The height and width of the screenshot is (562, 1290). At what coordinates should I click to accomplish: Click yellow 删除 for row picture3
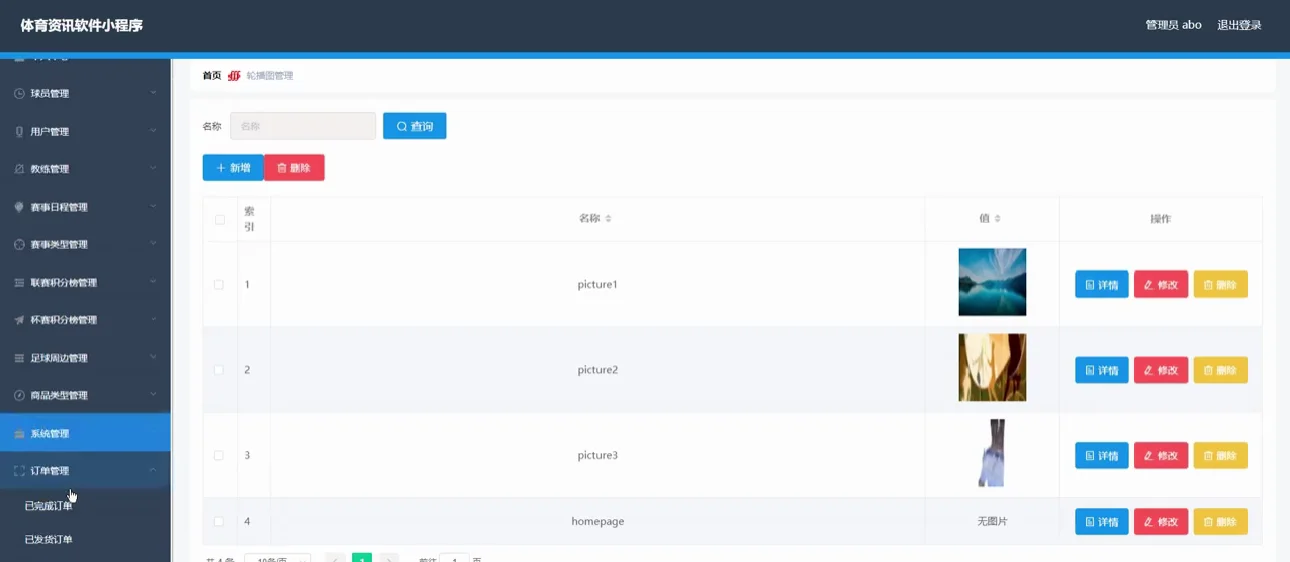click(1221, 456)
